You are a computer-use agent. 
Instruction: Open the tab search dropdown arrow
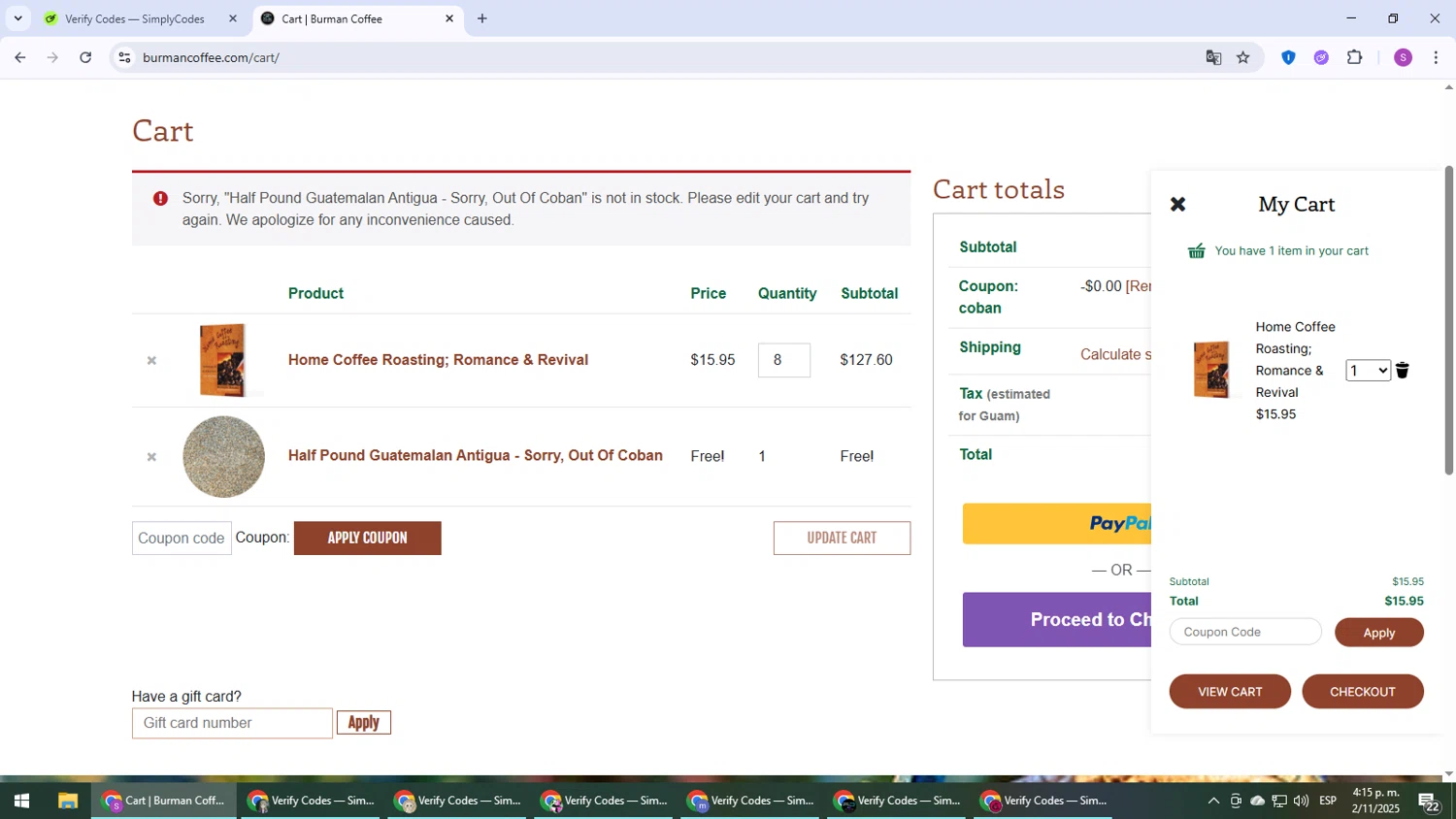[x=17, y=18]
